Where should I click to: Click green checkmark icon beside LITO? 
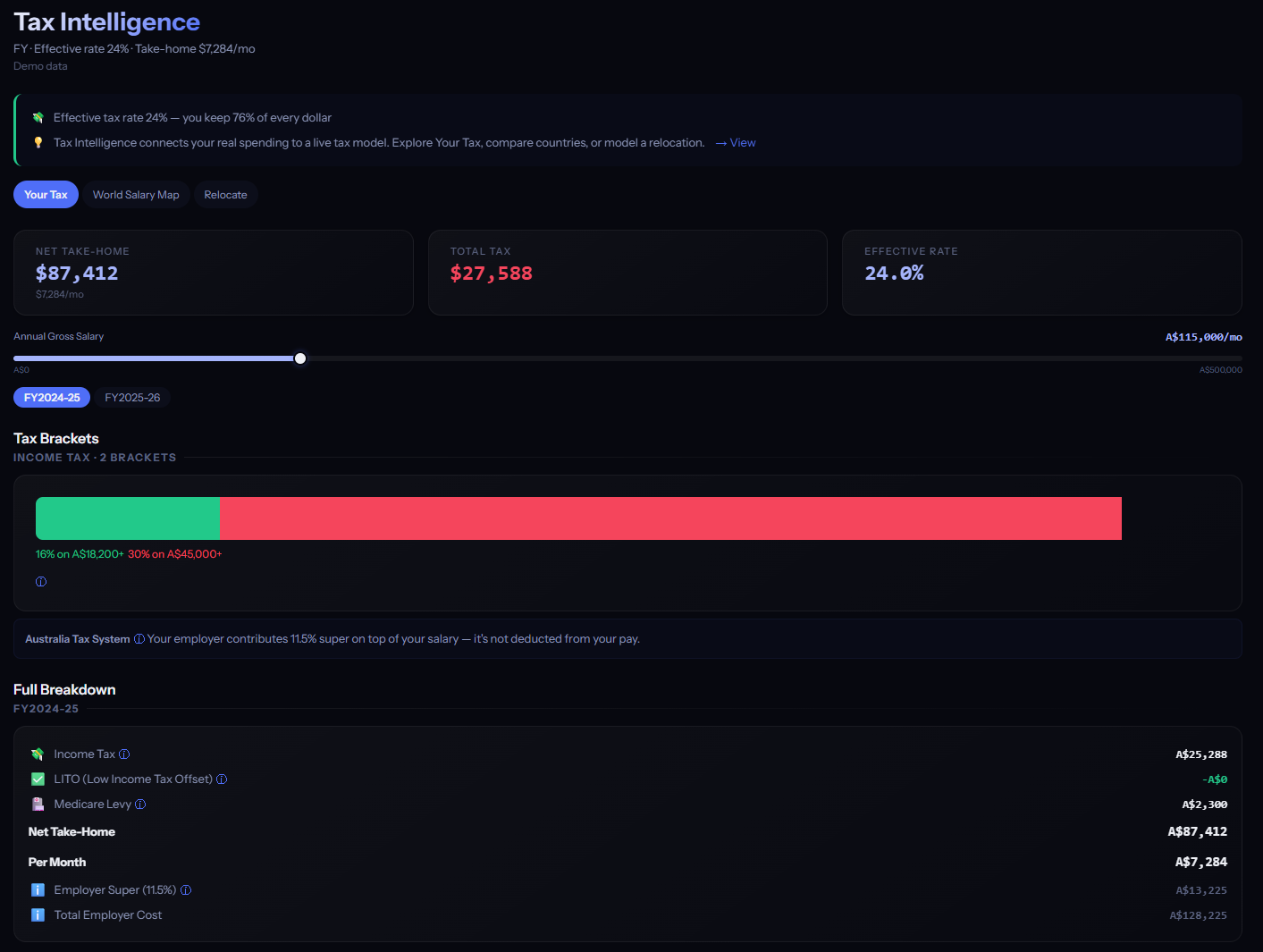[x=38, y=779]
